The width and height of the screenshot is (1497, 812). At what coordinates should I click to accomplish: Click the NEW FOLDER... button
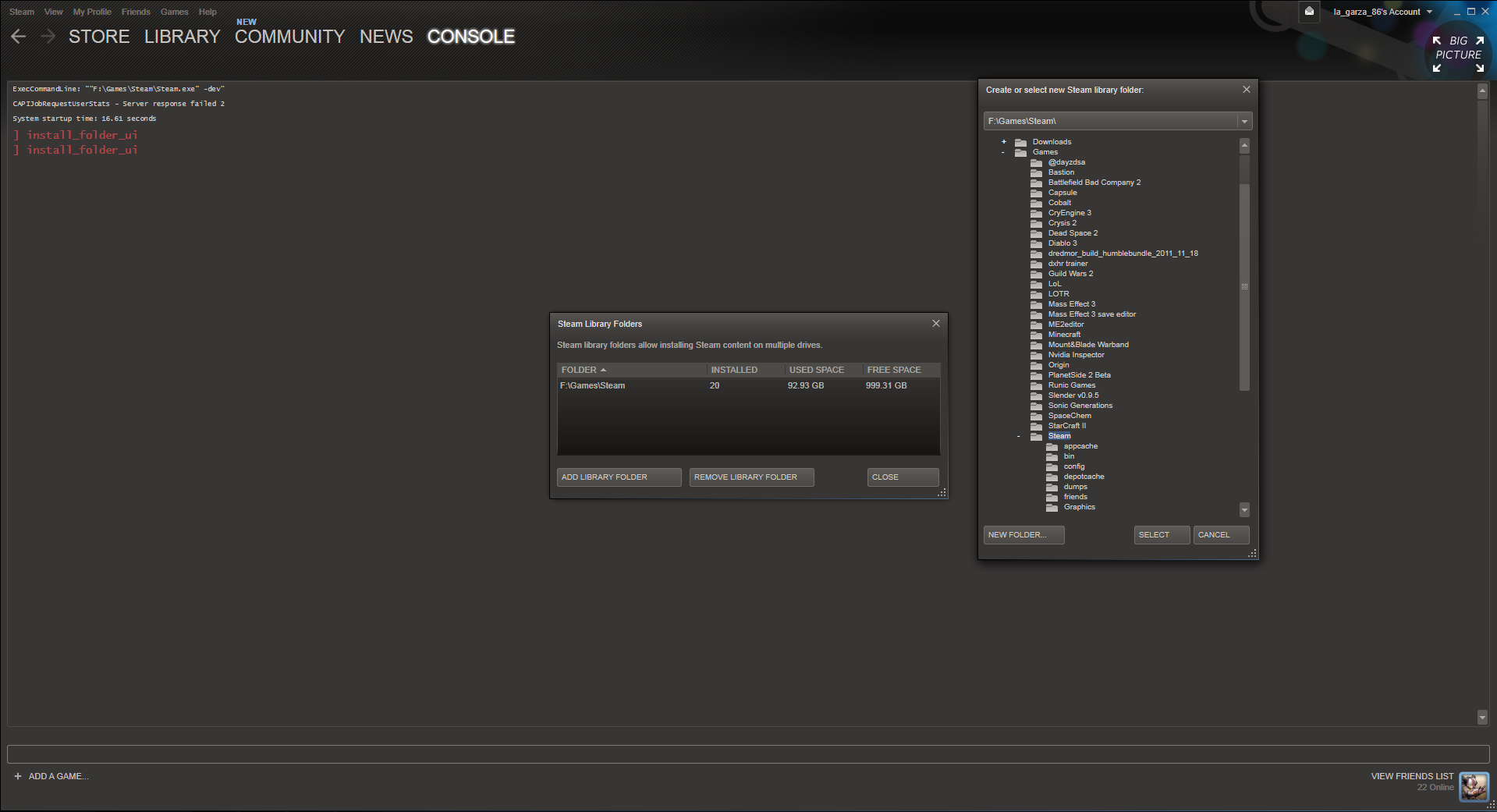1024,535
